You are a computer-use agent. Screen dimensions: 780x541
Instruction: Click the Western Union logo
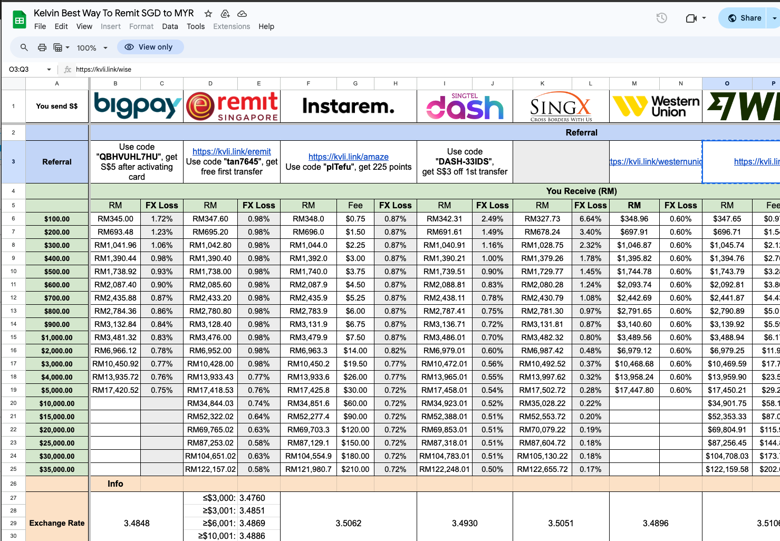coord(656,106)
